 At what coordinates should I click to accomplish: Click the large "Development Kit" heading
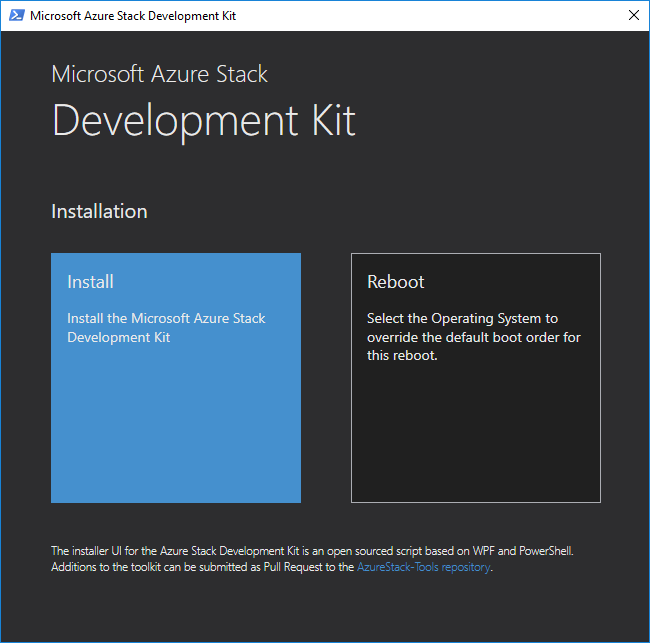[x=204, y=119]
